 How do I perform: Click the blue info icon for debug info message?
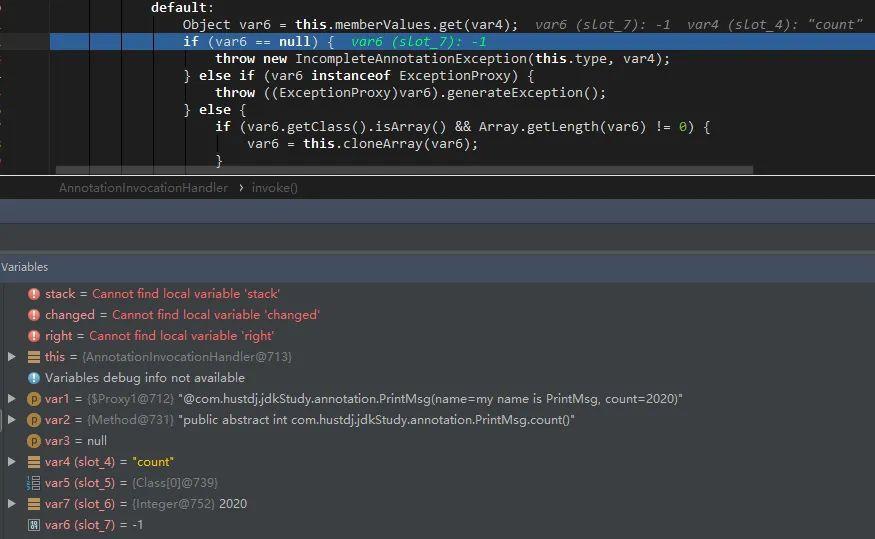33,378
